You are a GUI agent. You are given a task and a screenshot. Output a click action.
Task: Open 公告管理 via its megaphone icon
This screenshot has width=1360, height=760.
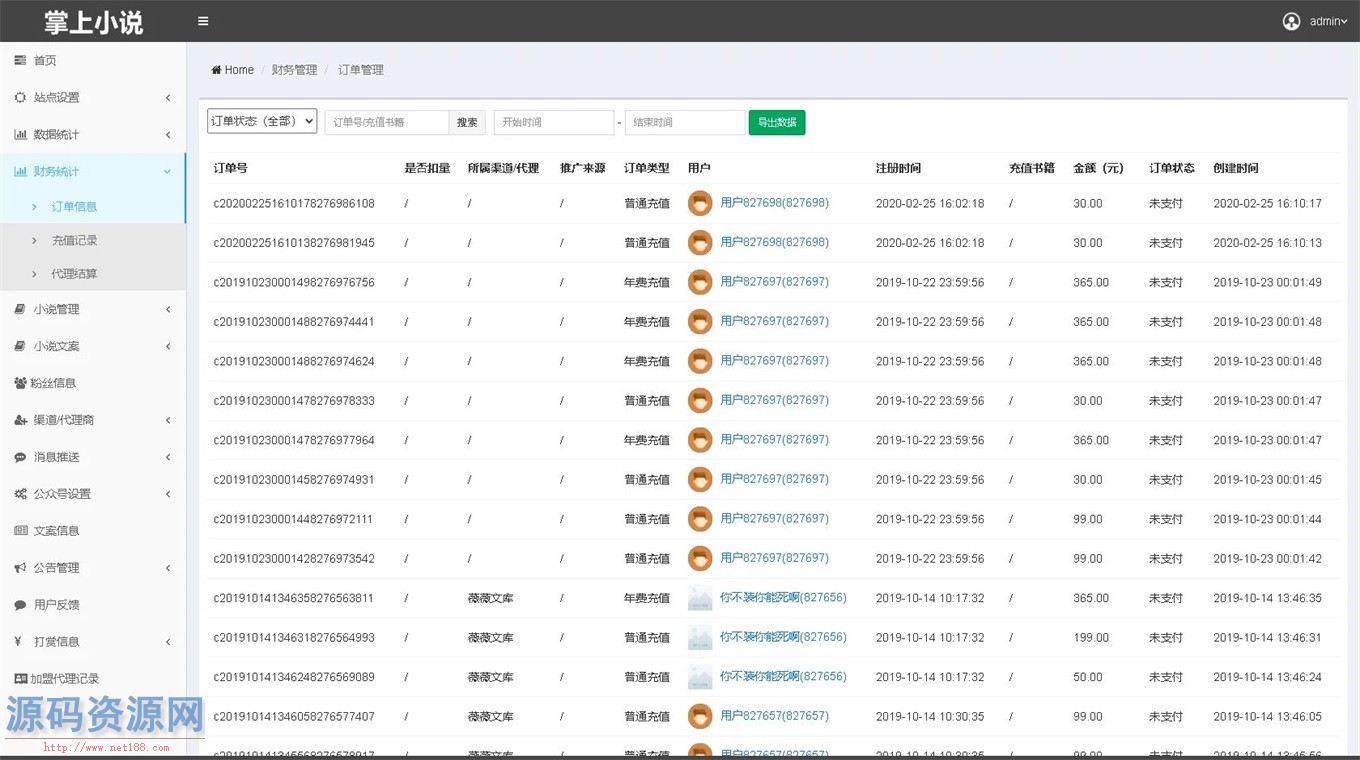(x=22, y=567)
